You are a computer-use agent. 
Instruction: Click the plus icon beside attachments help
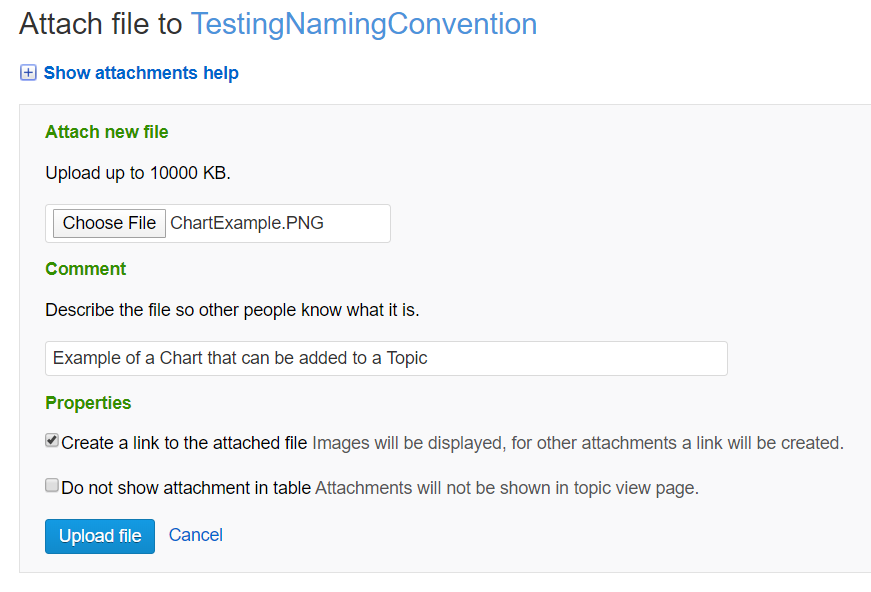[28, 73]
